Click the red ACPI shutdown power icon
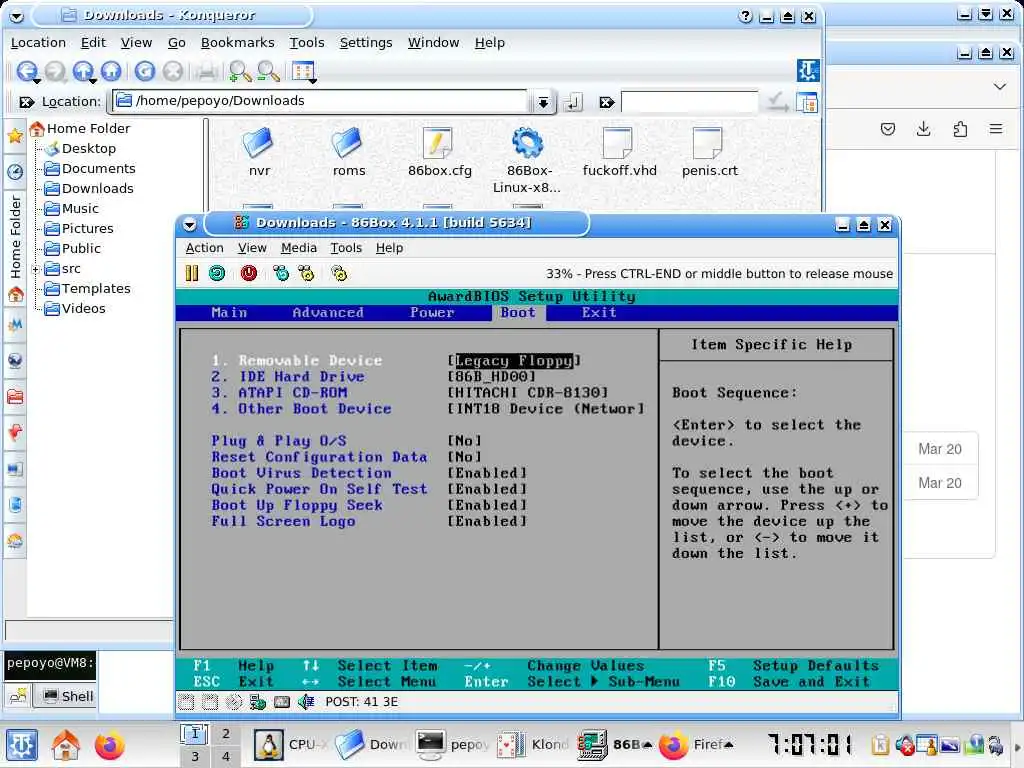Image resolution: width=1024 pixels, height=768 pixels. coord(249,273)
